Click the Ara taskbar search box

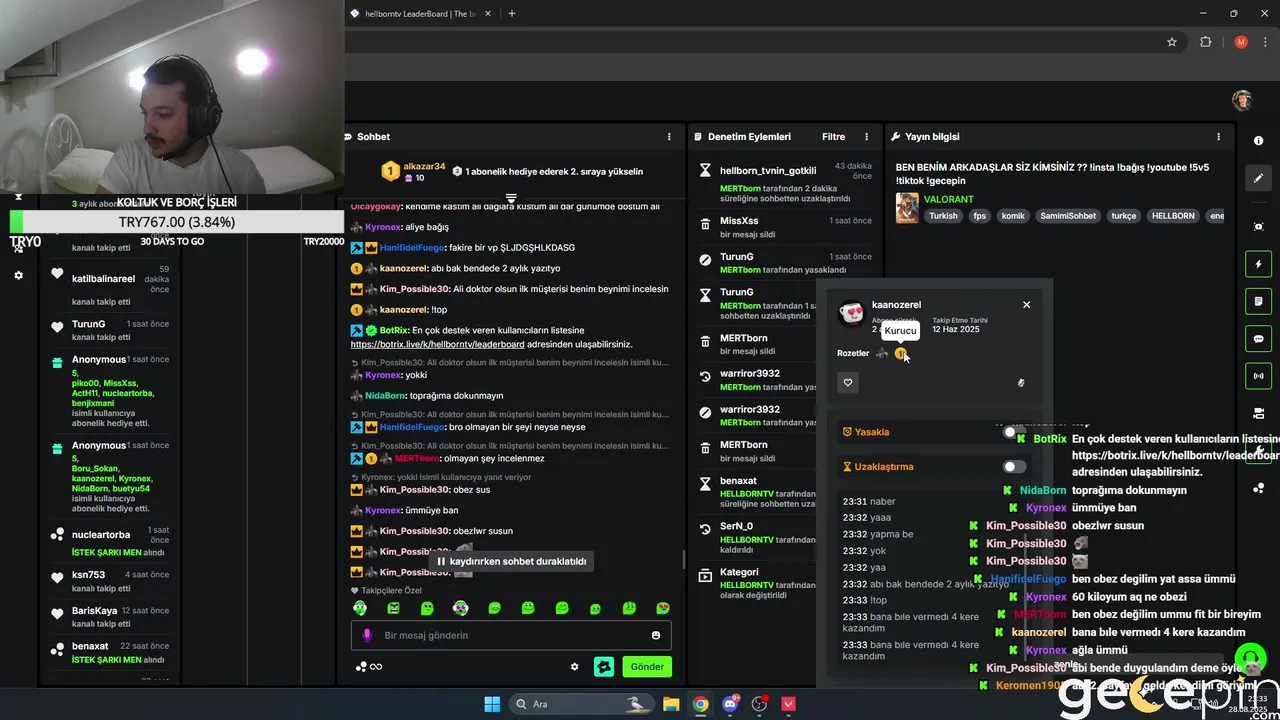point(582,704)
